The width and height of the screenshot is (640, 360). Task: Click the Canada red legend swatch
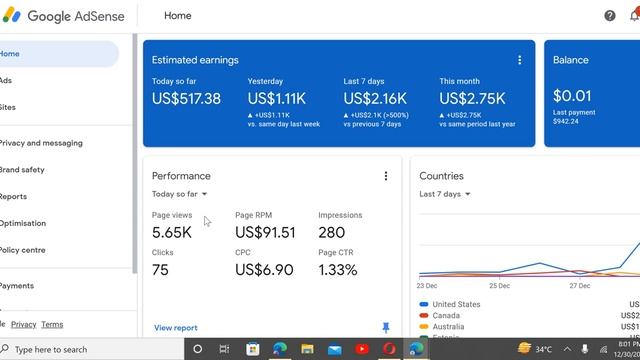(424, 316)
